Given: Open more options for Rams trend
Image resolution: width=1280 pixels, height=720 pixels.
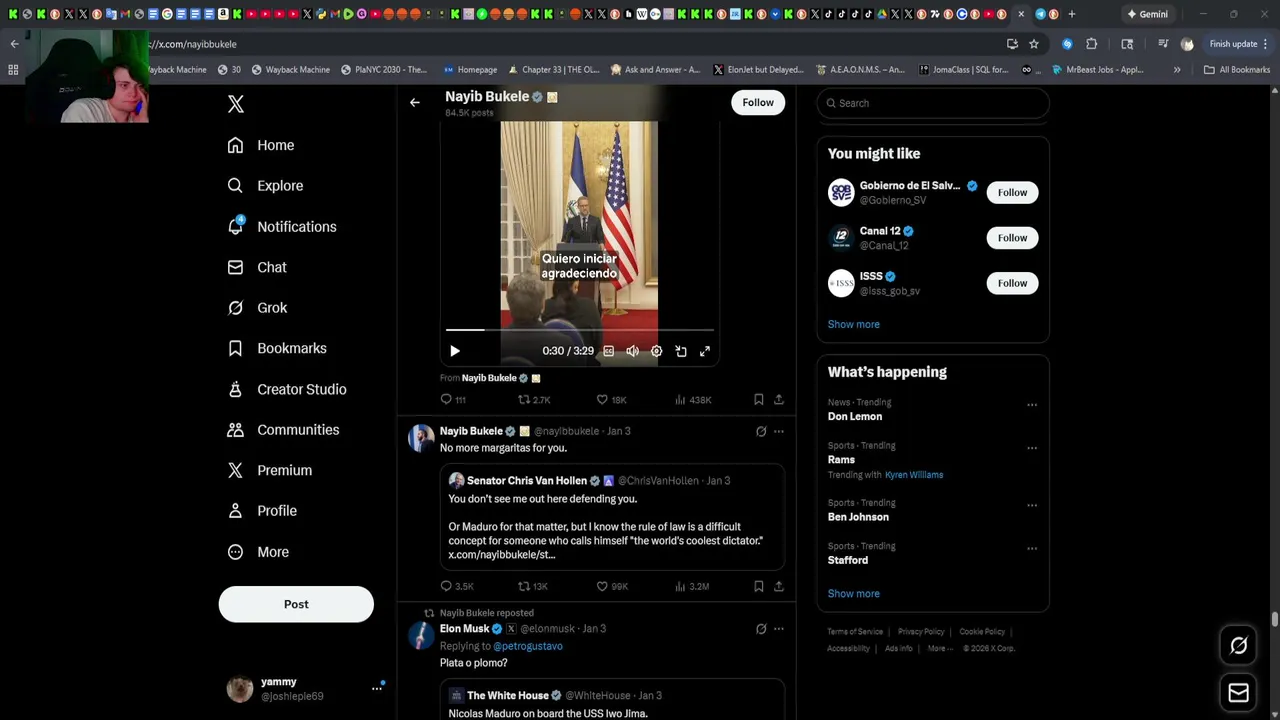Looking at the screenshot, I should (x=1032, y=448).
